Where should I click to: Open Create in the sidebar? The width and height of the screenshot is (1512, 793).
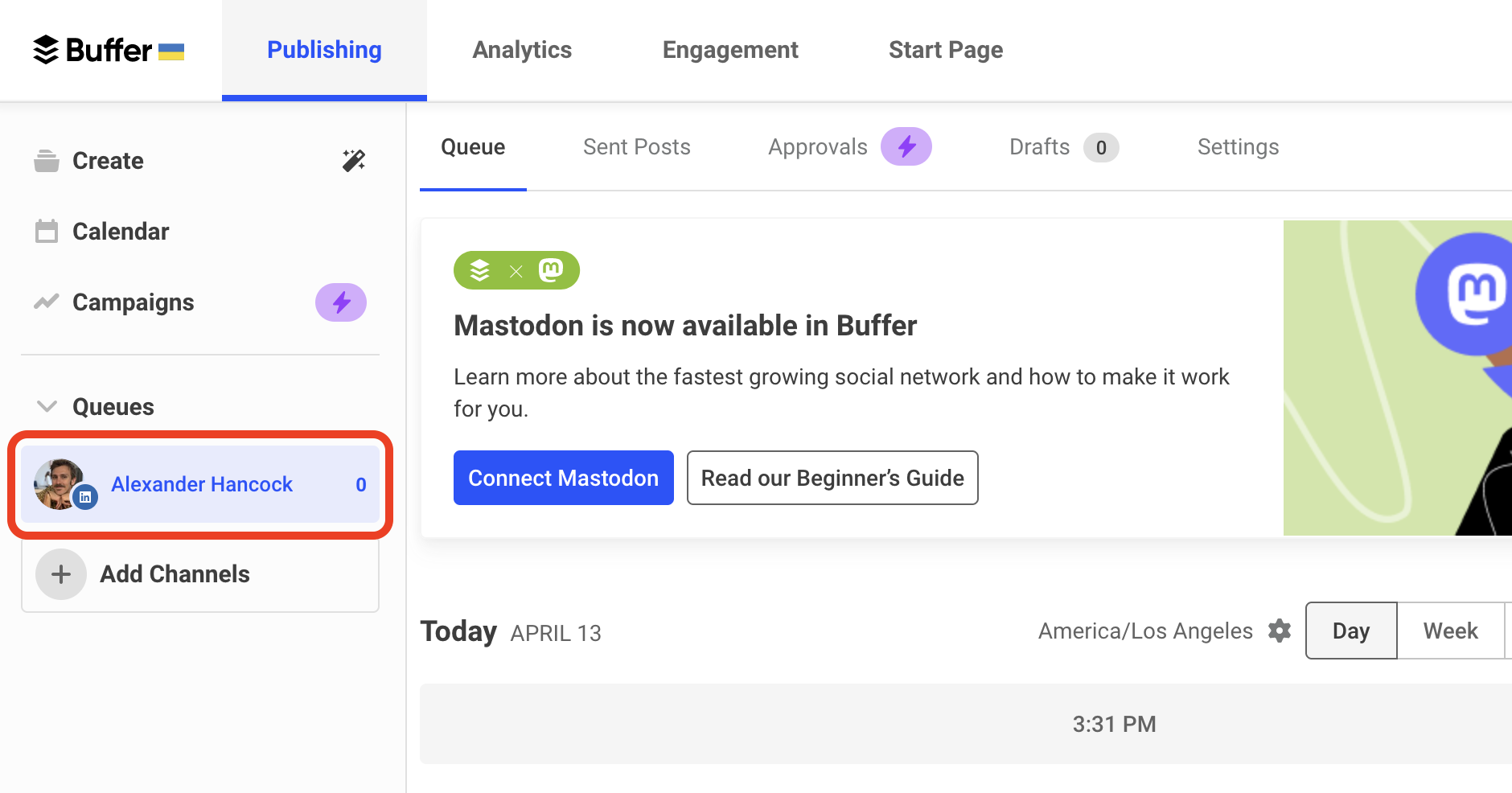108,161
